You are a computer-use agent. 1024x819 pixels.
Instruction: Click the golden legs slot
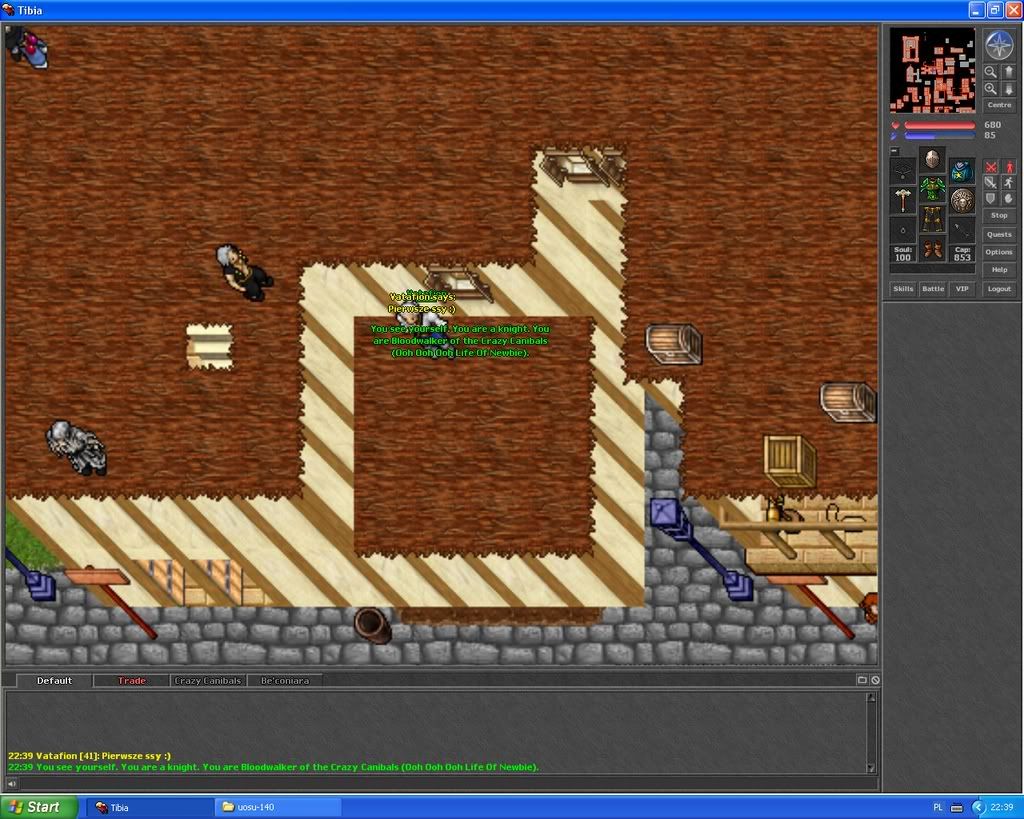pos(932,217)
